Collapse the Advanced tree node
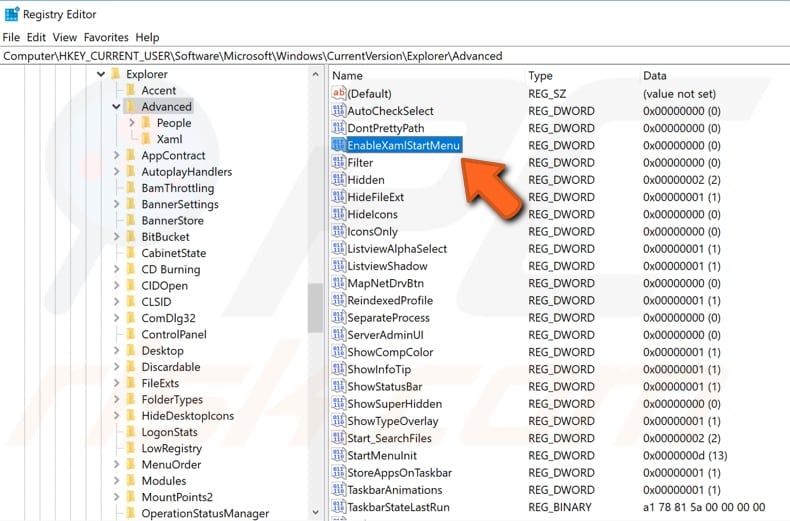Image resolution: width=790 pixels, height=521 pixels. click(x=116, y=106)
